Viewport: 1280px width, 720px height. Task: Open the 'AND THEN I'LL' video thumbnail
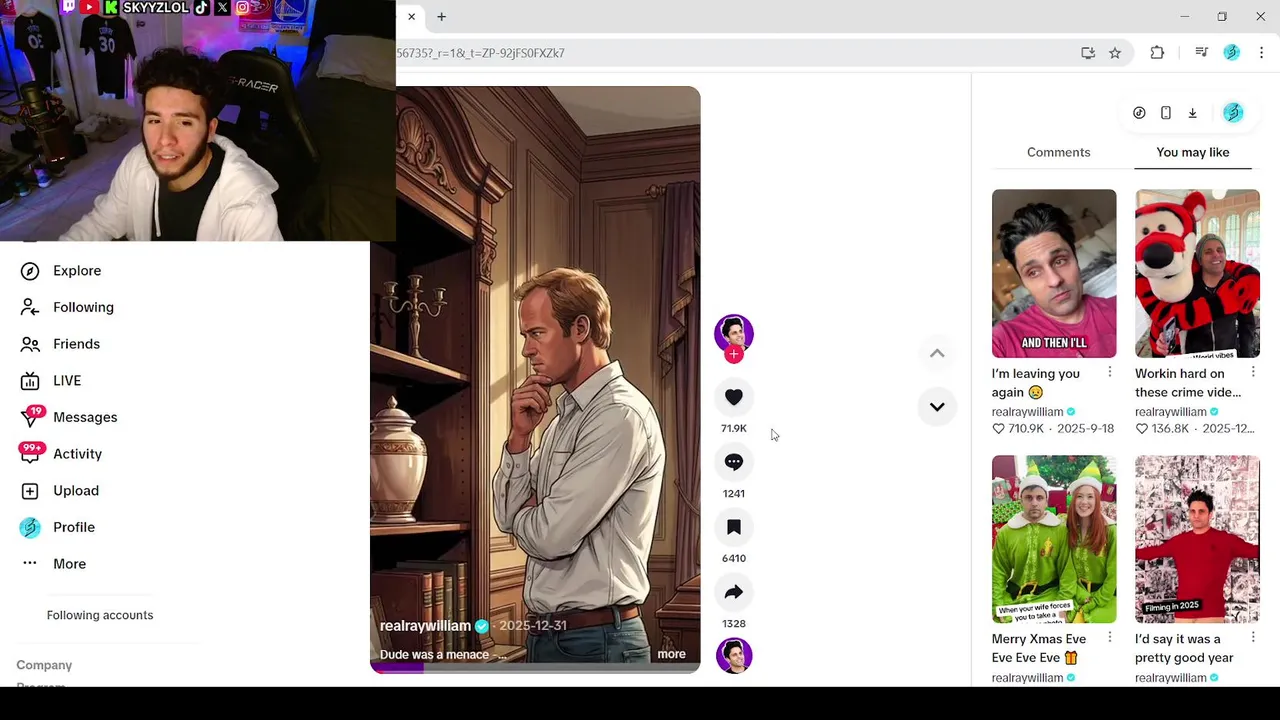coord(1054,273)
